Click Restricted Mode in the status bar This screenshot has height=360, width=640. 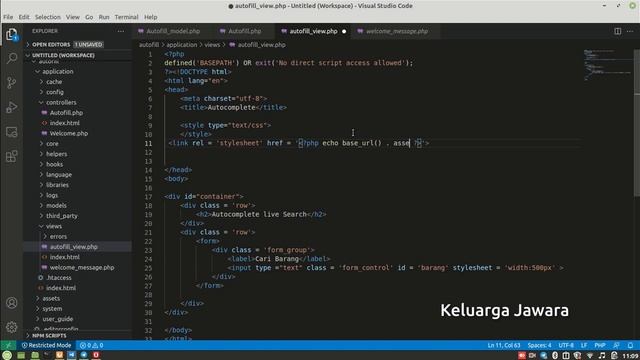pyautogui.click(x=46, y=345)
